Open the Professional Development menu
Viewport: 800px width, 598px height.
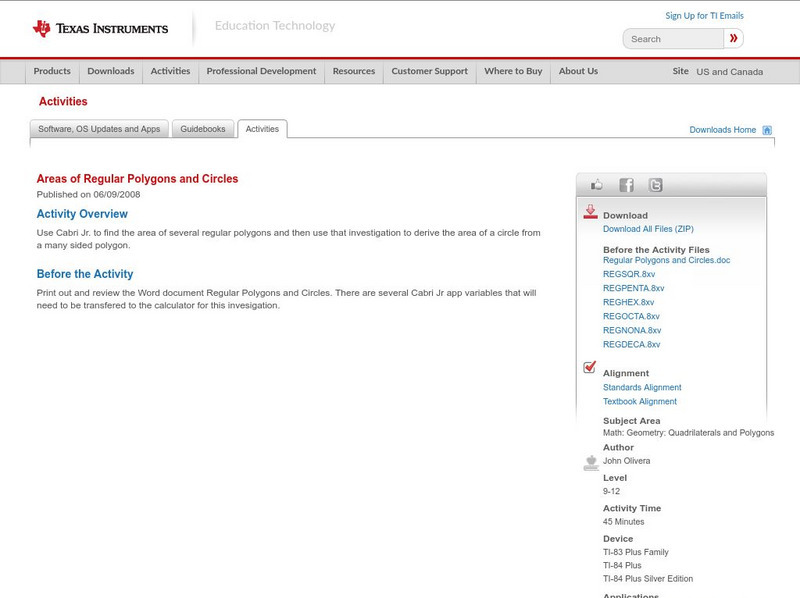[x=261, y=71]
